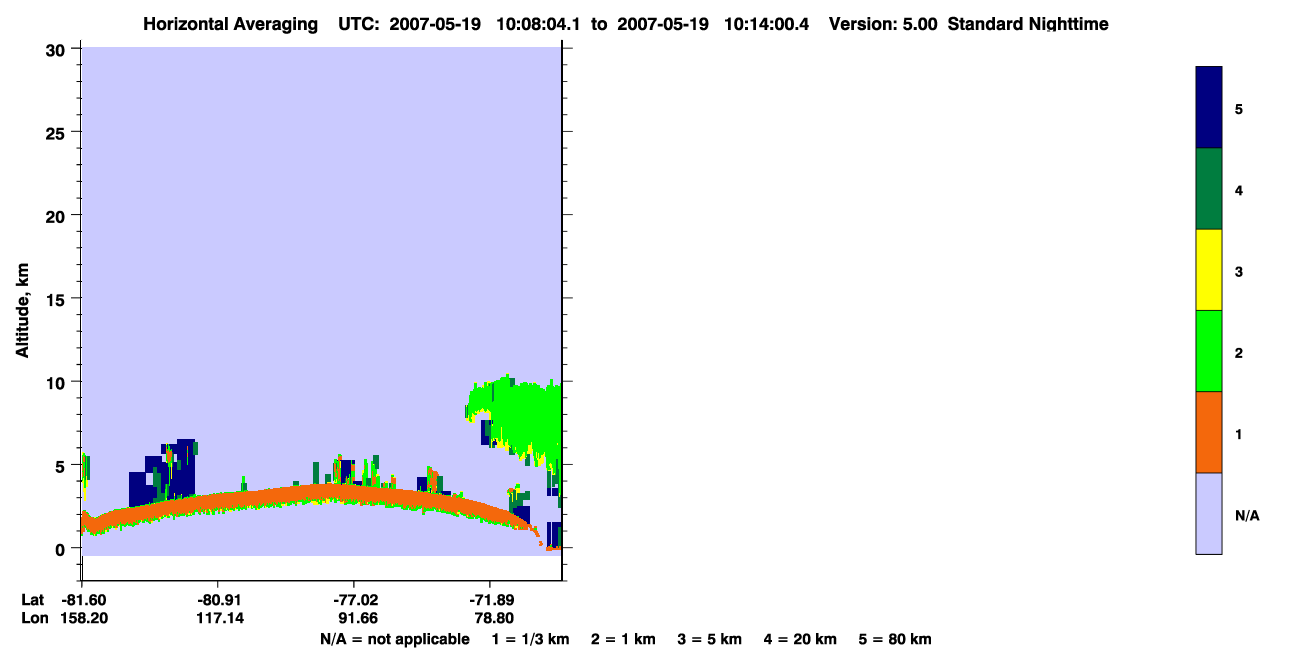Click the '1 = 1/3 km' legend entry
This screenshot has width=1300, height=667.
pos(531,639)
